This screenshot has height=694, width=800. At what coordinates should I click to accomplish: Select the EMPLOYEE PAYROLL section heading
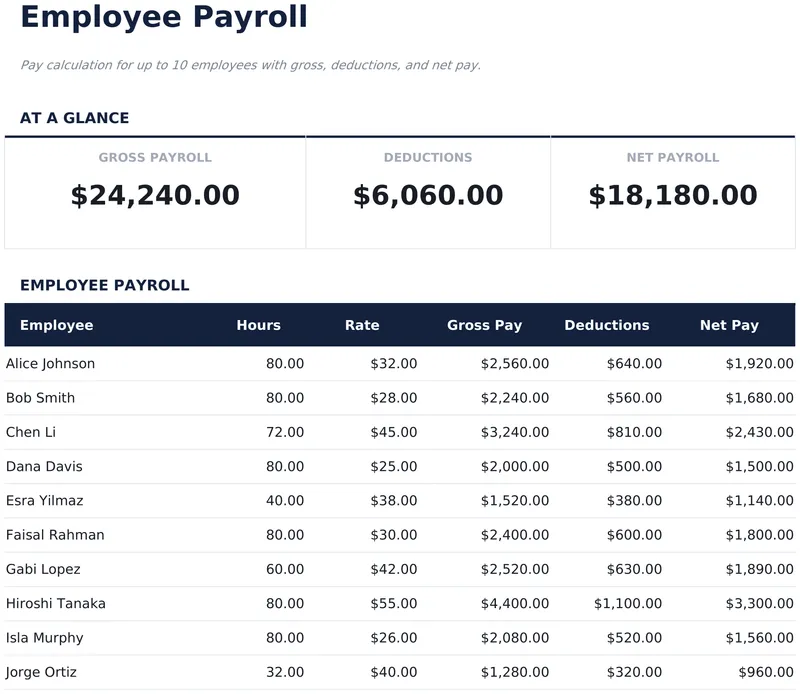[x=105, y=285]
